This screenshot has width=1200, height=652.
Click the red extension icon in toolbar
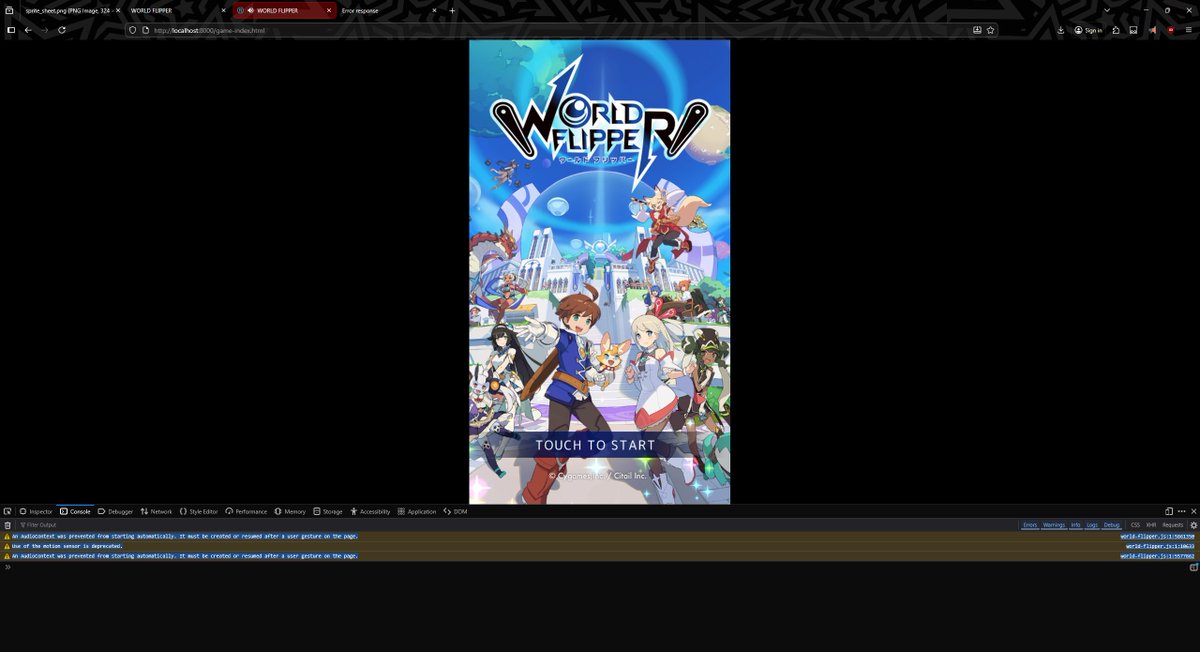[1171, 30]
